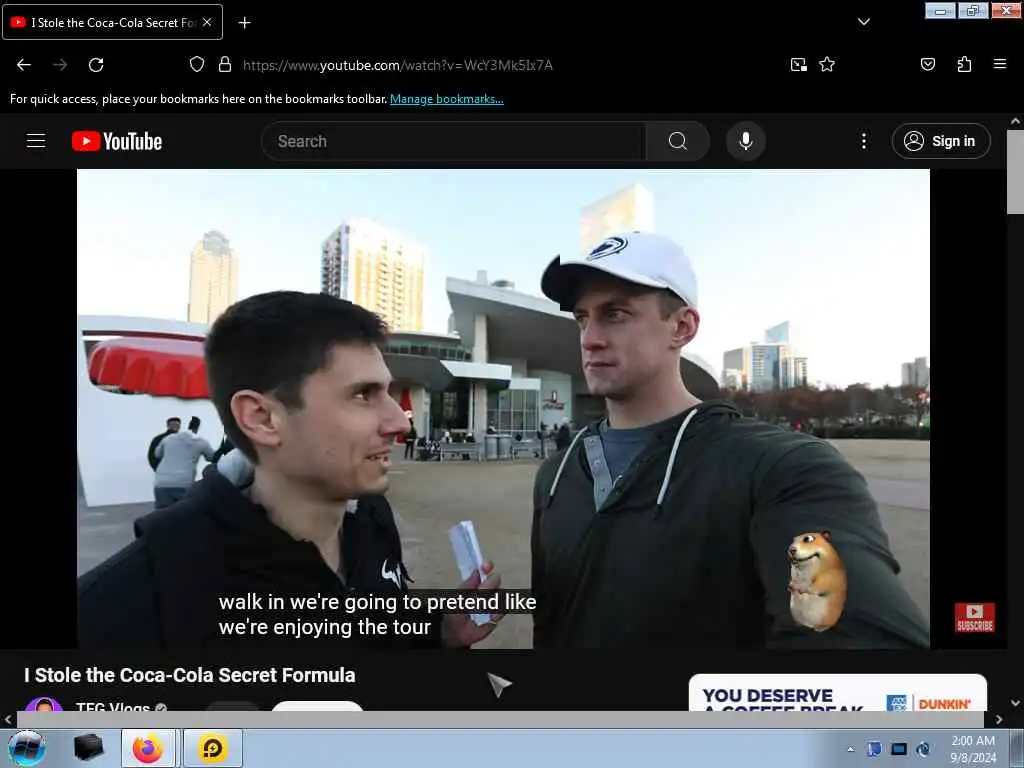Open the Firefox application menu
This screenshot has height=768, width=1024.
1000,64
